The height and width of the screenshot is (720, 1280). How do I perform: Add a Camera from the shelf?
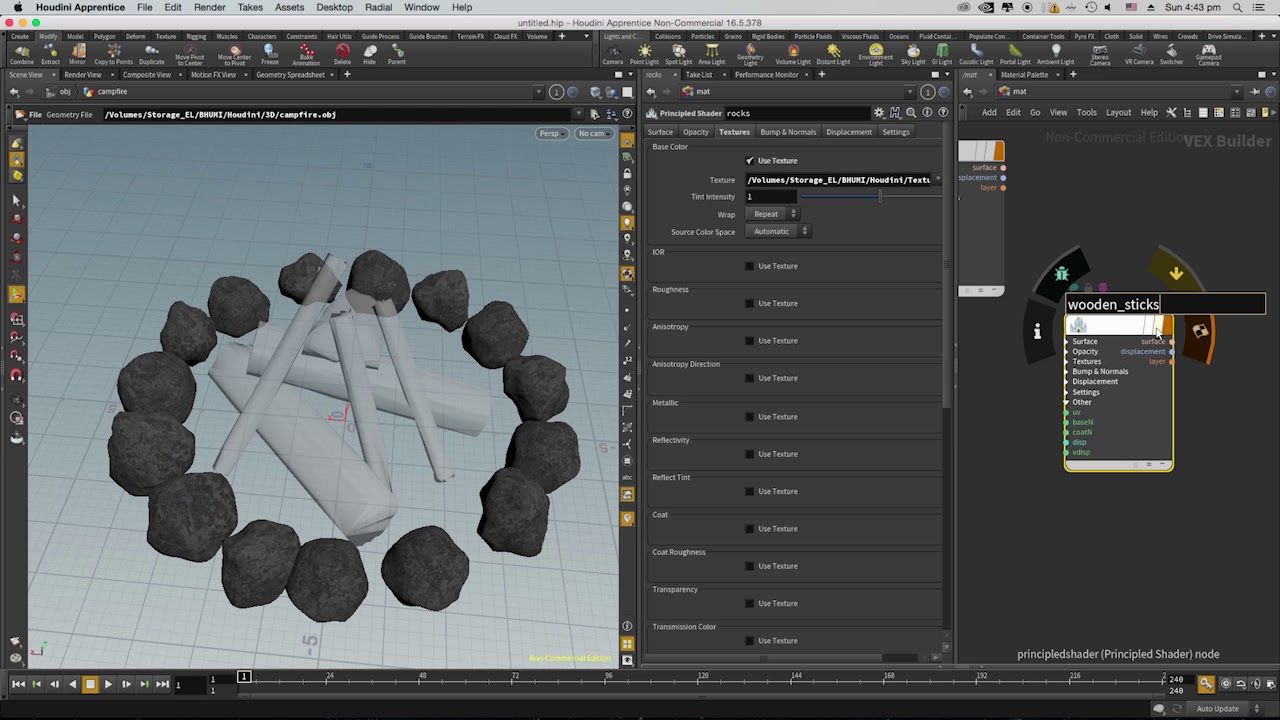[x=613, y=54]
